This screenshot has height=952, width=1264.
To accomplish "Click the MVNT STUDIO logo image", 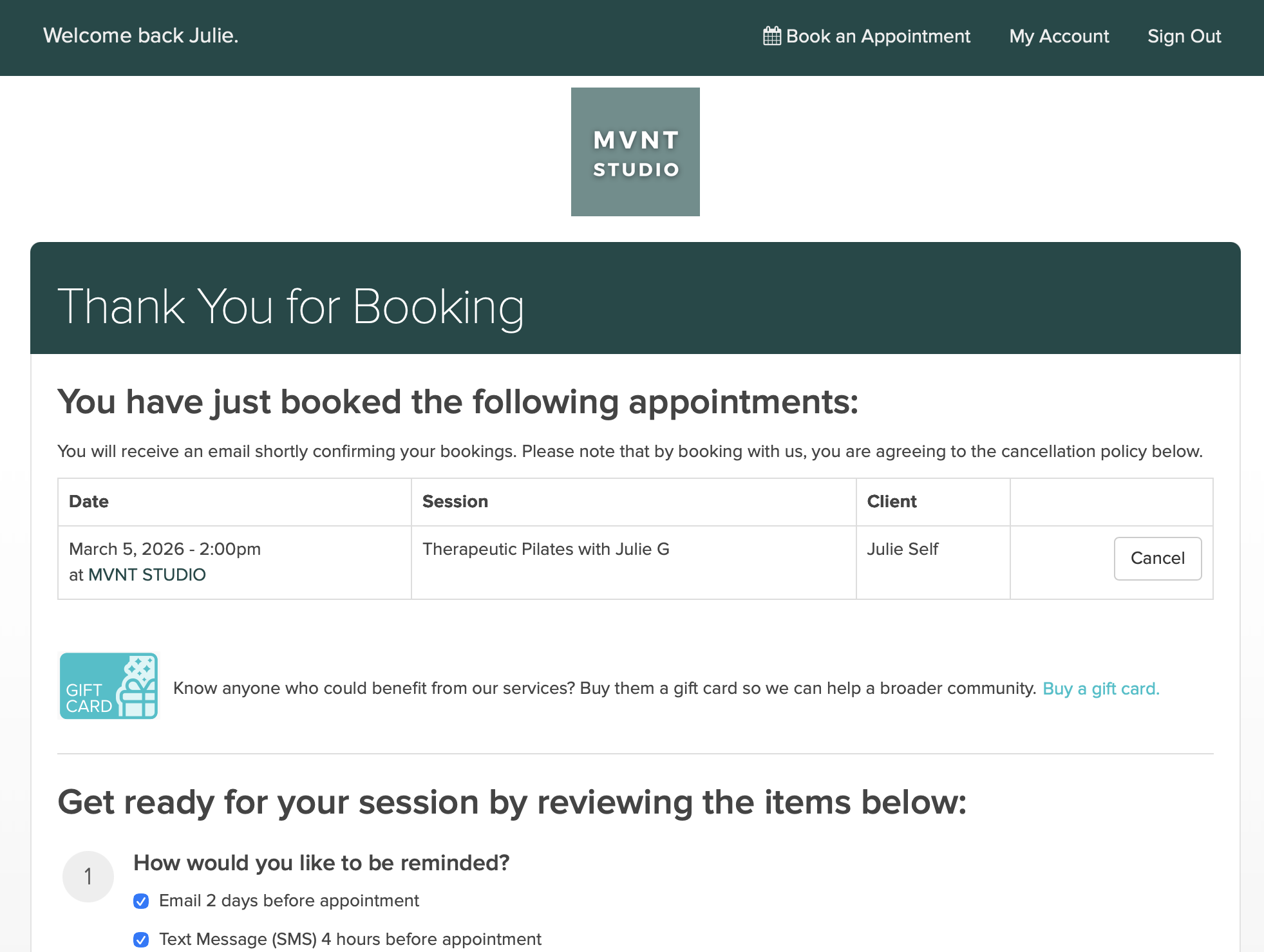I will pyautogui.click(x=635, y=152).
